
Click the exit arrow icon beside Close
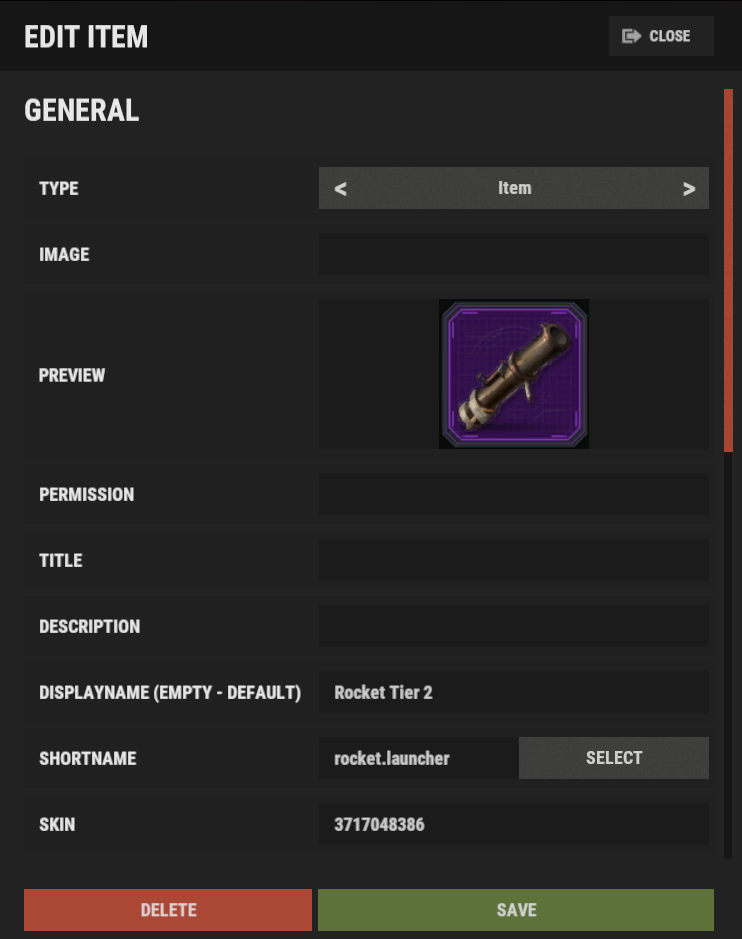[x=631, y=36]
